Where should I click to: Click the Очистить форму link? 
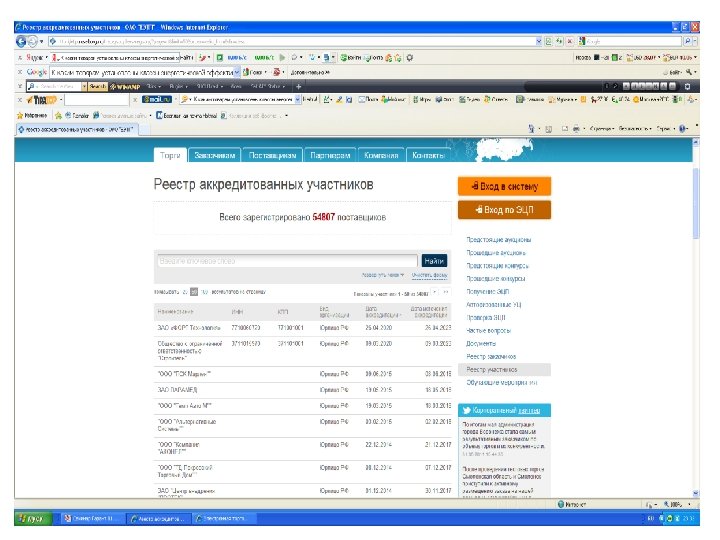[429, 275]
